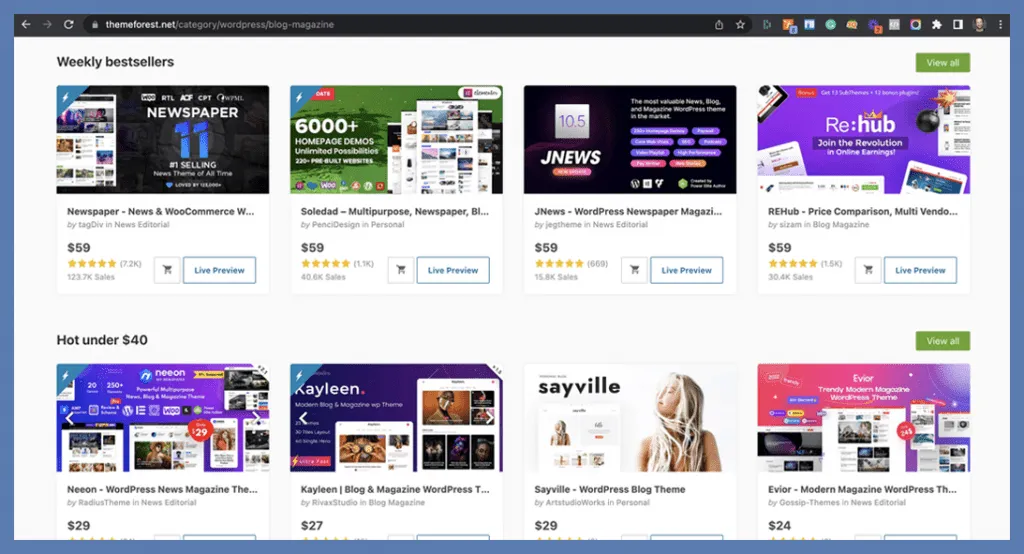View all Weekly bestsellers
Screen dimensions: 1024x554
point(942,63)
